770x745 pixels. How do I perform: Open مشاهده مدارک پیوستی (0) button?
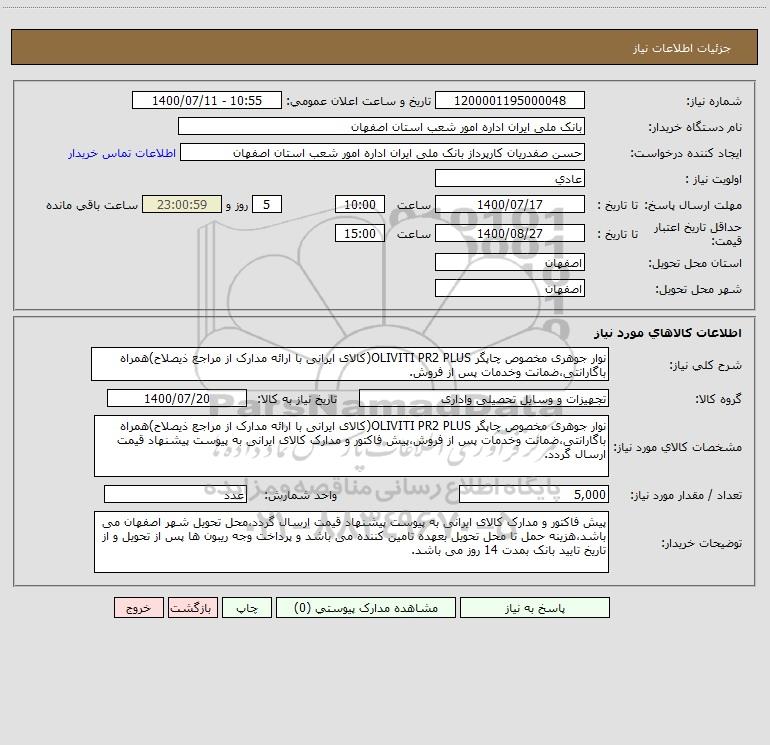pyautogui.click(x=366, y=607)
